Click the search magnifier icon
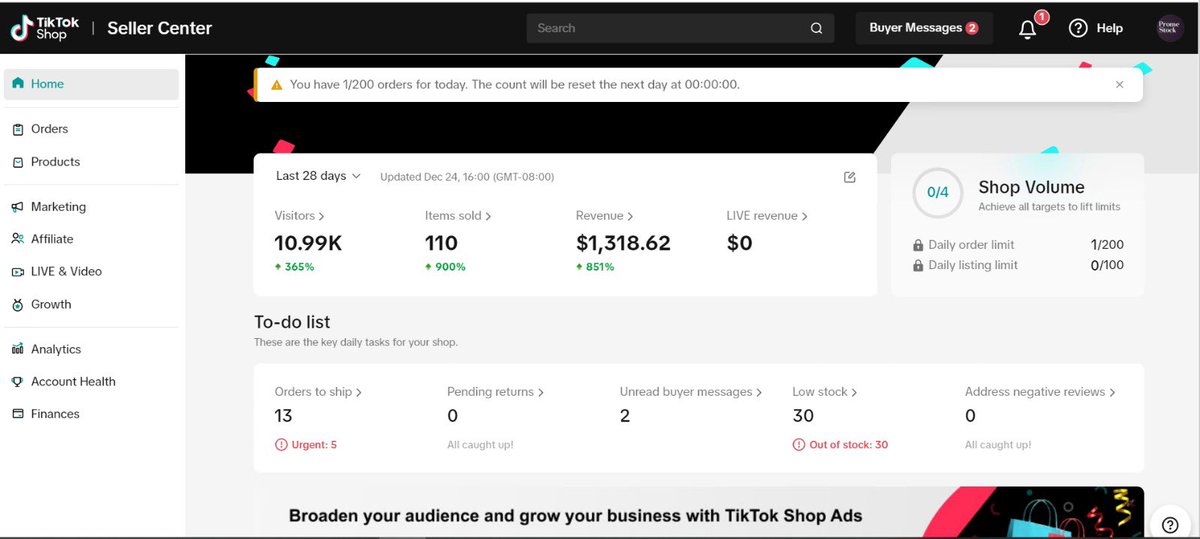The height and width of the screenshot is (539, 1200). [817, 28]
